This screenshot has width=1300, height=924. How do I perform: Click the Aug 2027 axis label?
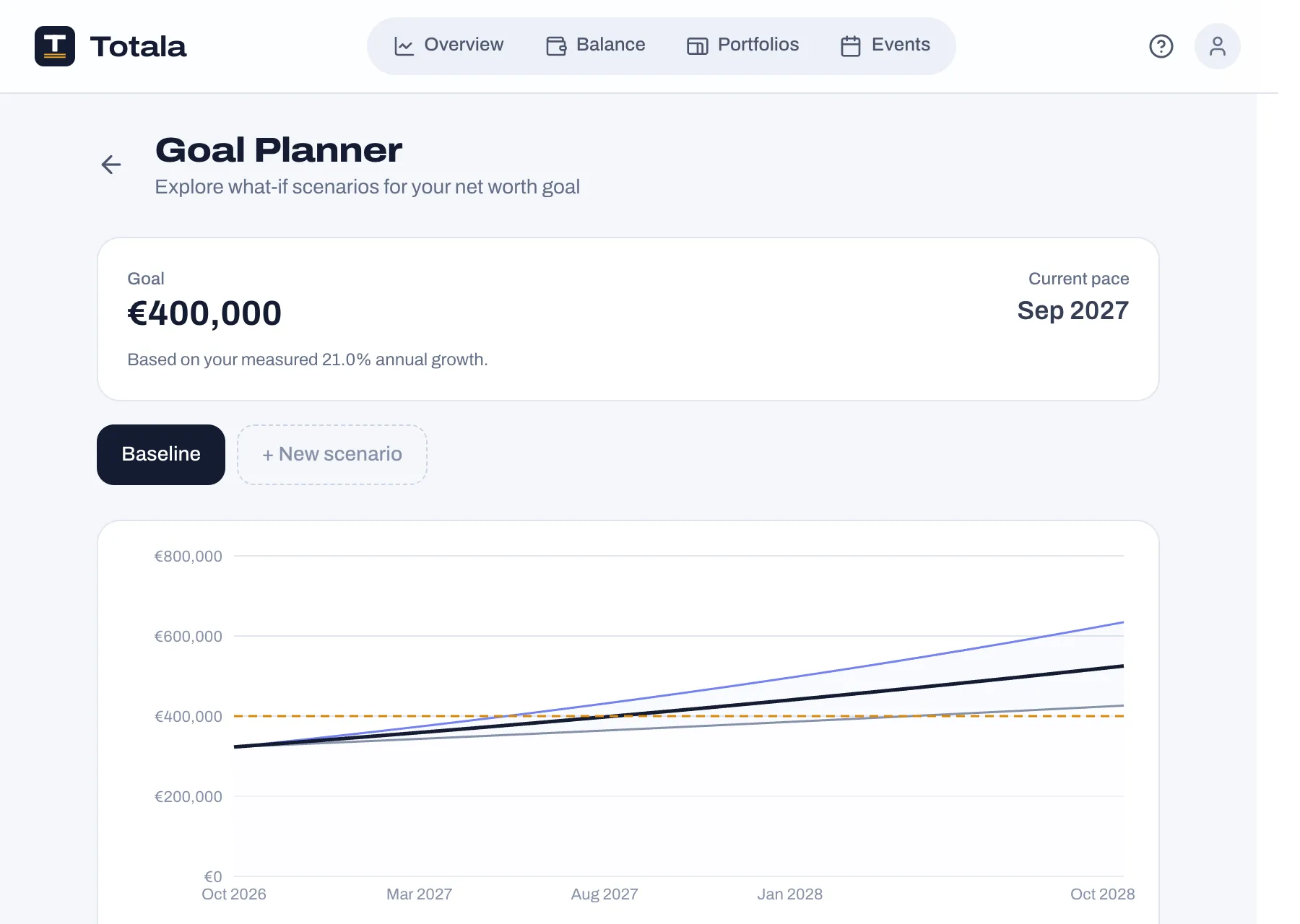tap(604, 894)
